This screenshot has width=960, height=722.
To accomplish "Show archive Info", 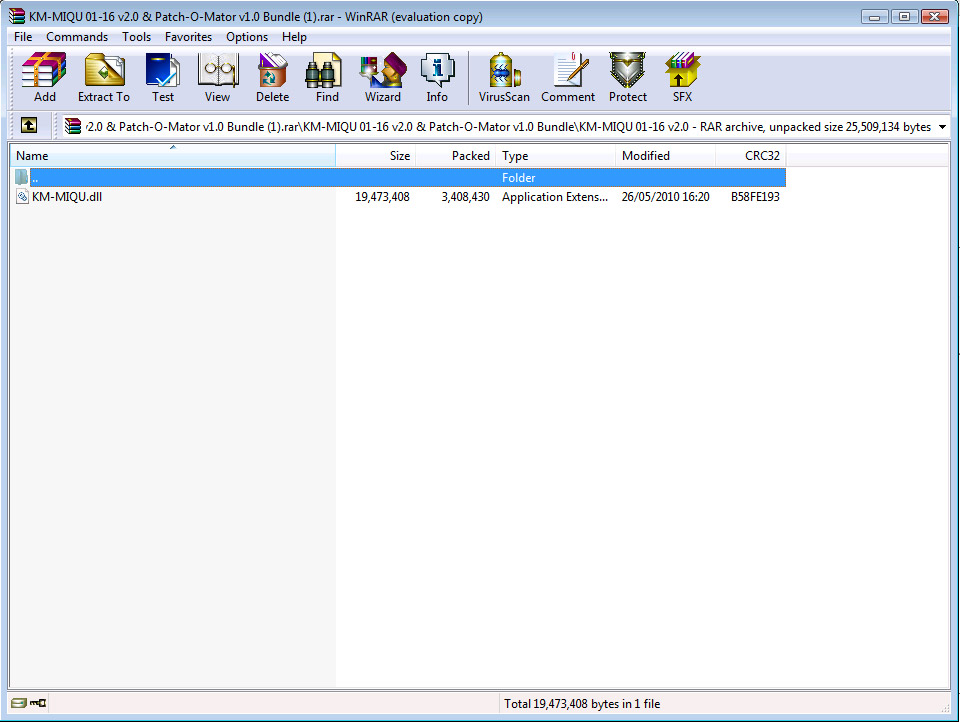I will click(x=437, y=77).
